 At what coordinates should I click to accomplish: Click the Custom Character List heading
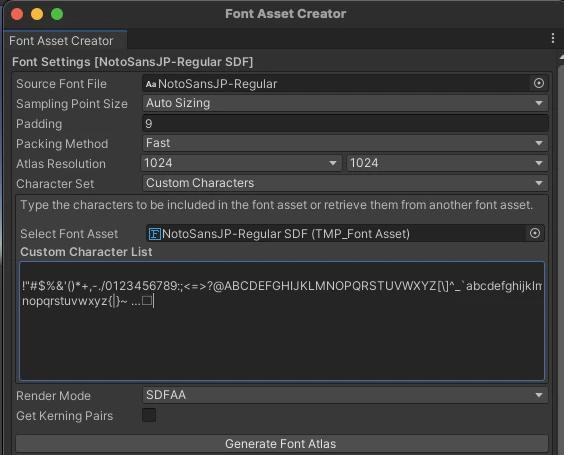pos(86,252)
